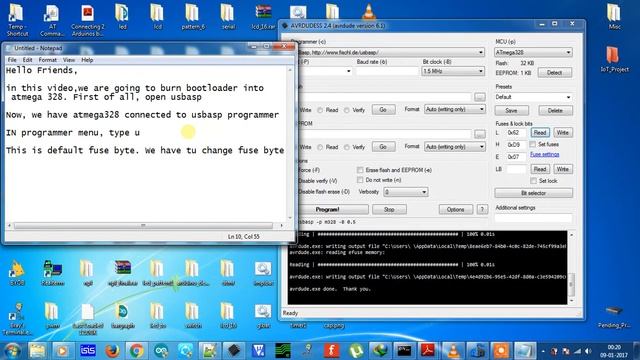Open Proteus ISIS from taskbar
This screenshot has width=640, height=360.
click(x=87, y=351)
